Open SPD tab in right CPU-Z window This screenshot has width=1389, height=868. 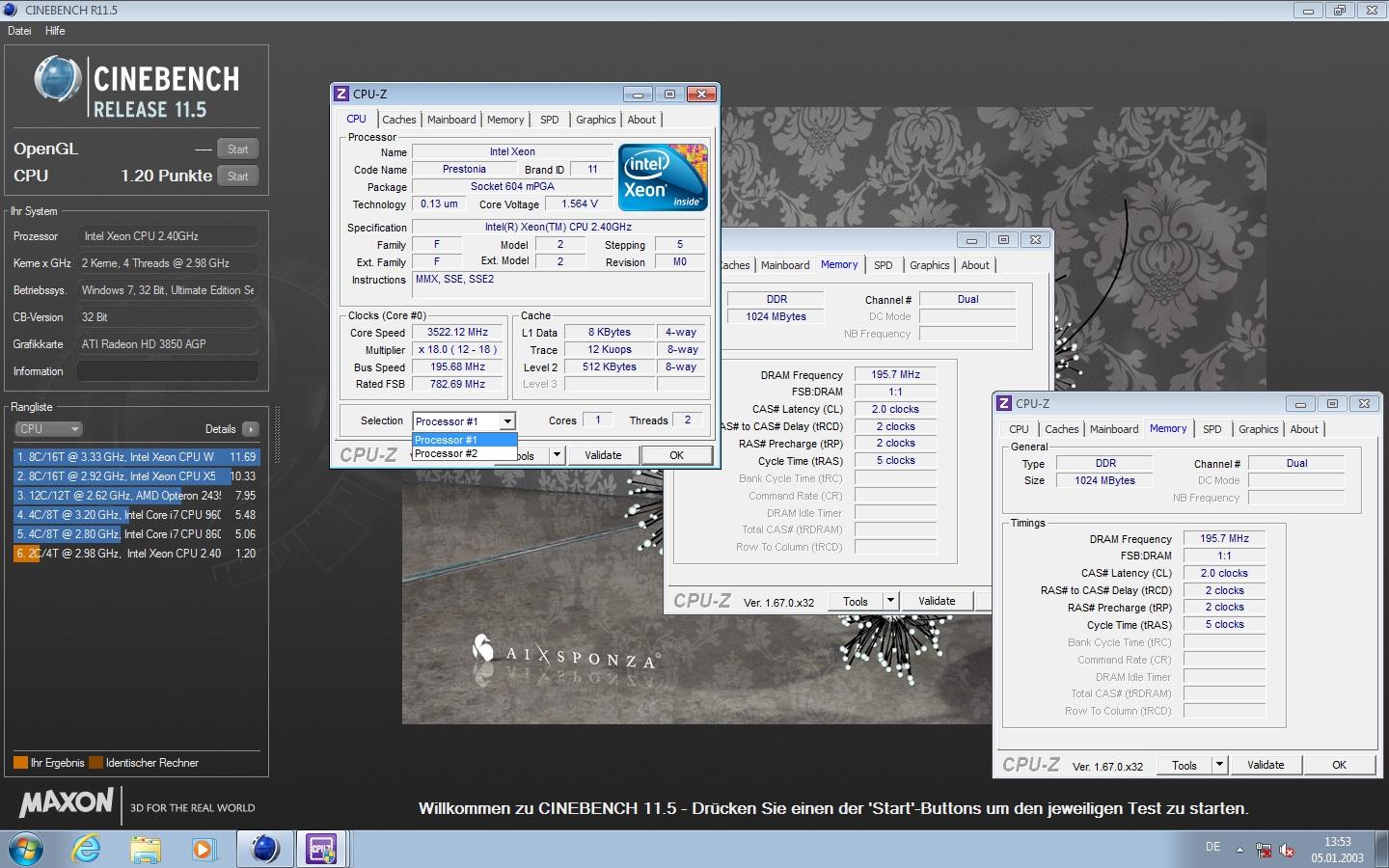(1212, 429)
